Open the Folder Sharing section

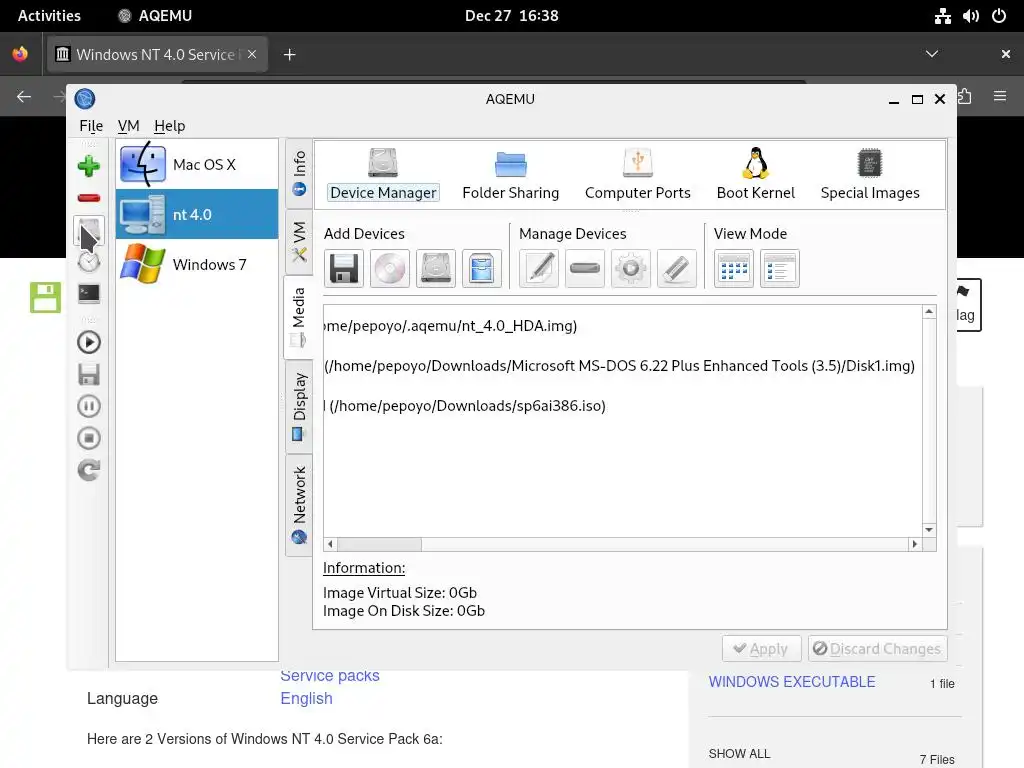[x=511, y=175]
